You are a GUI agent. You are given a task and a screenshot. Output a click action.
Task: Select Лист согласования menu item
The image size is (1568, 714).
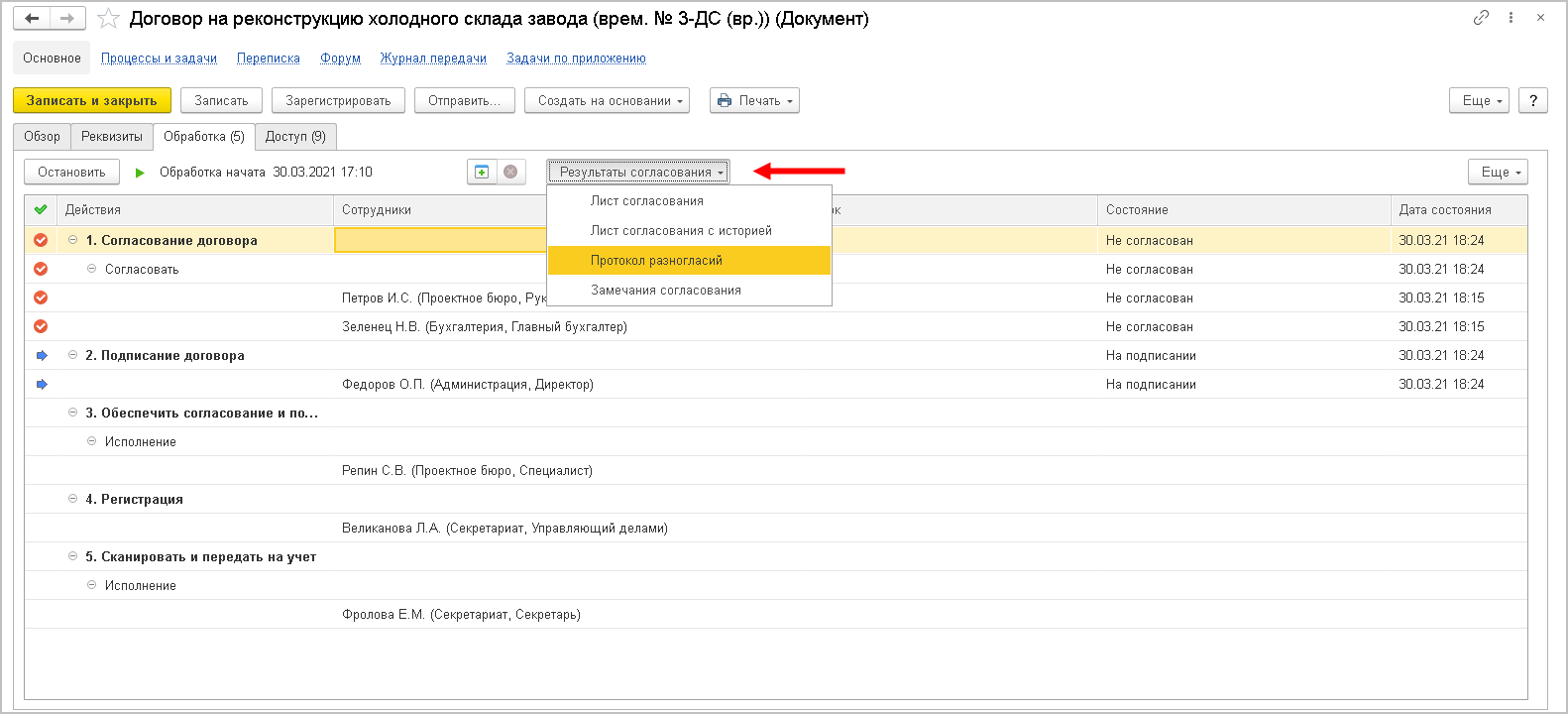[x=689, y=200]
